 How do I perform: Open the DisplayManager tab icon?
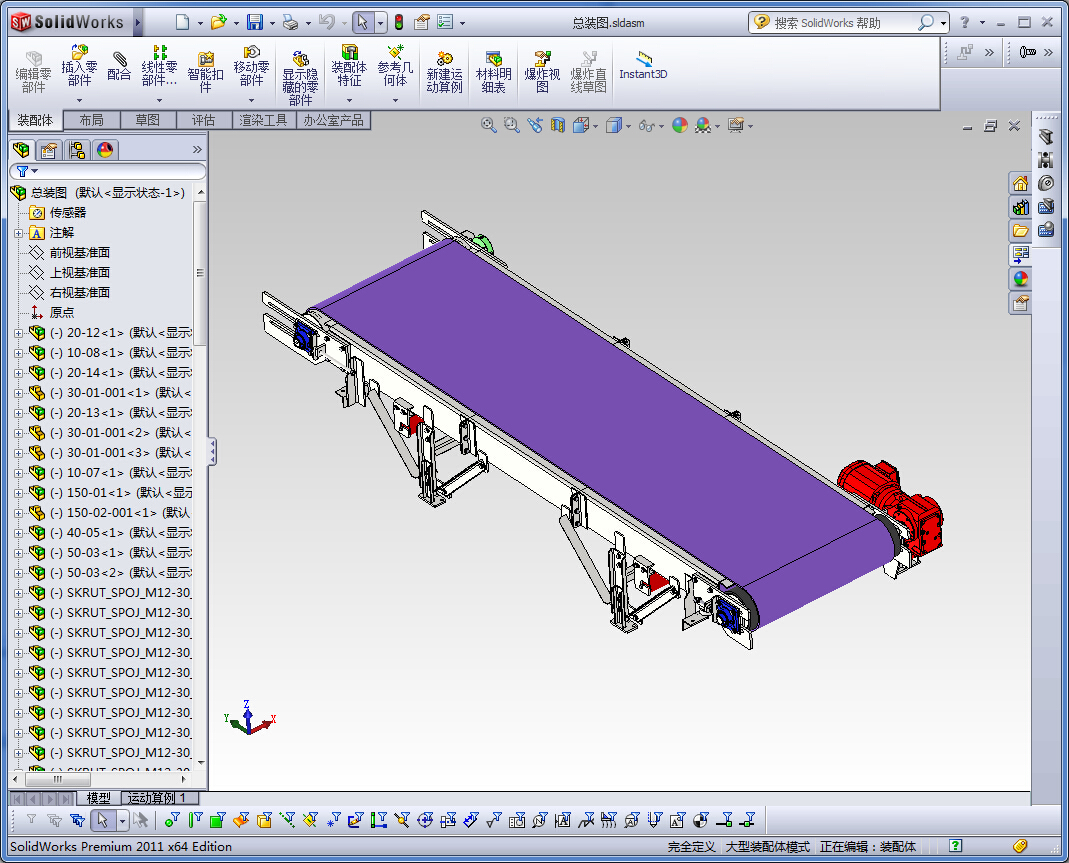(x=105, y=149)
